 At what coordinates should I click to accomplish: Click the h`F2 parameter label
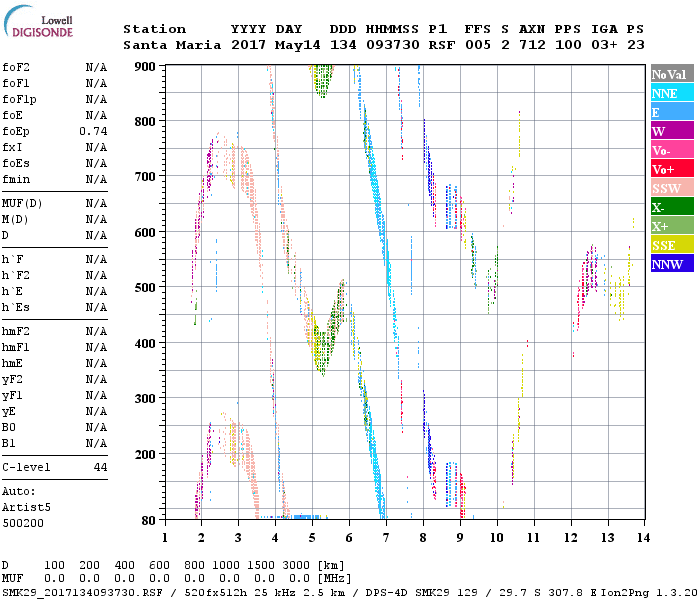click(16, 276)
